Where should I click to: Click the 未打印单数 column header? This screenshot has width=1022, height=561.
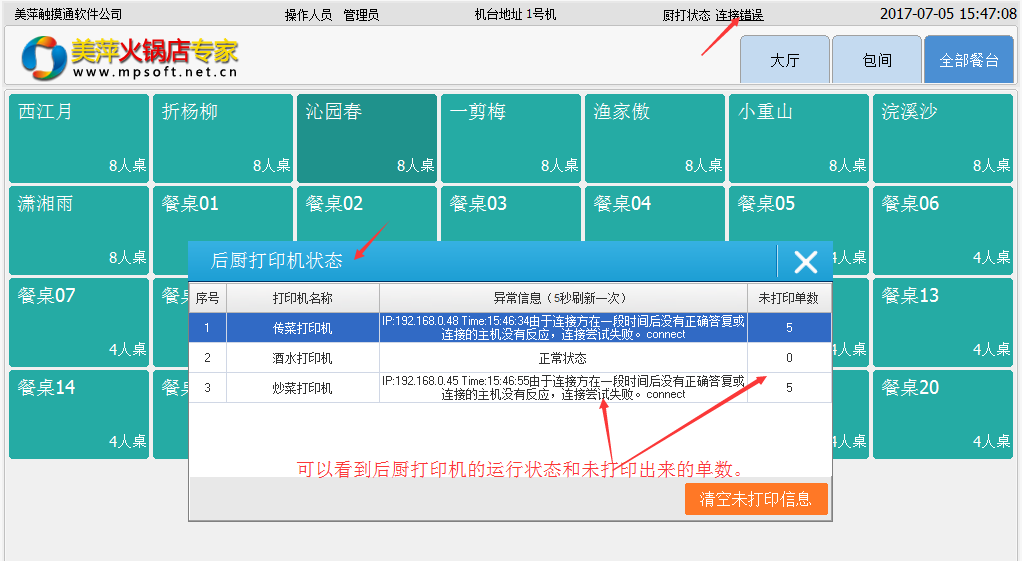789,298
